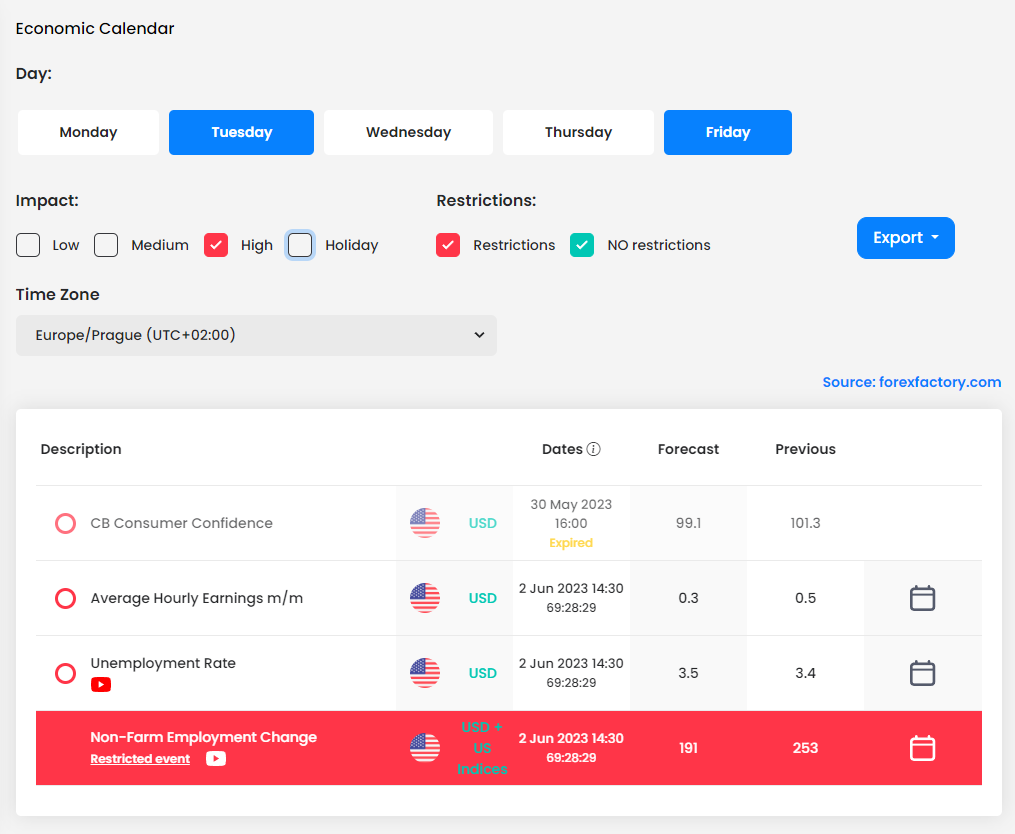Click the Restricted event link
1015x834 pixels.
tap(140, 759)
